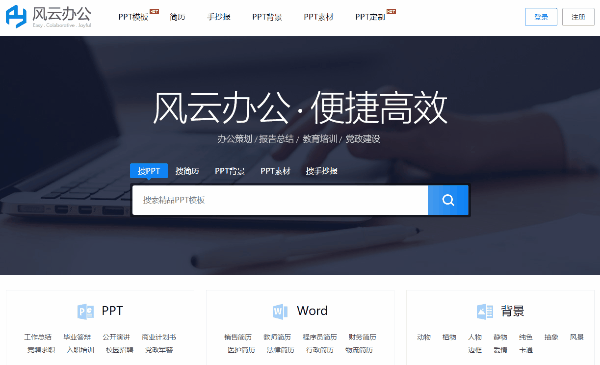The image size is (600, 365).
Task: Click the Word section icon
Action: pyautogui.click(x=280, y=311)
